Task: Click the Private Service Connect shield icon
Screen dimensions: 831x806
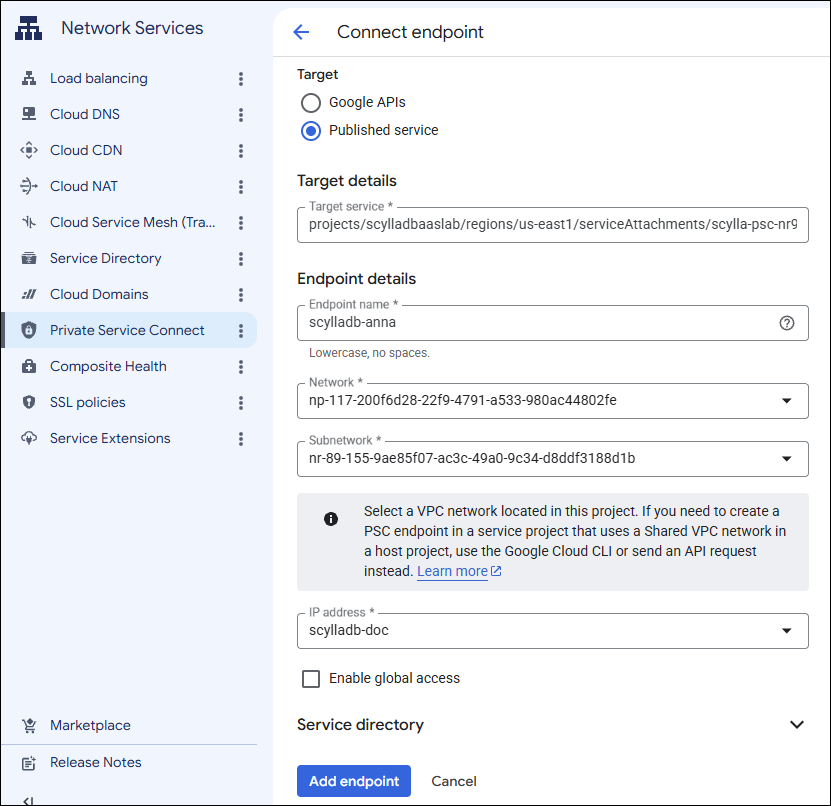Action: tap(29, 330)
